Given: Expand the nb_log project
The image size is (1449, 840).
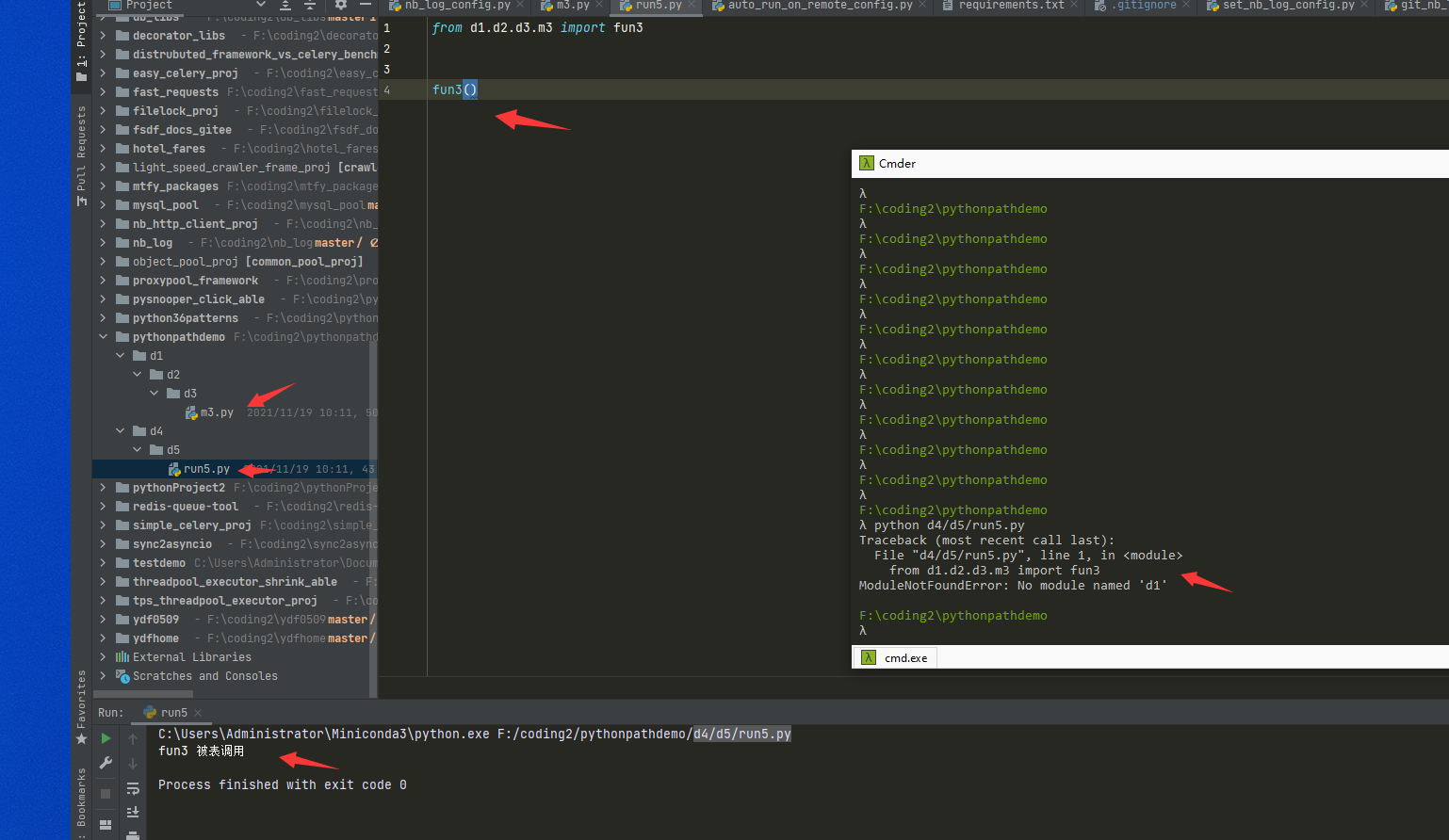Looking at the screenshot, I should coord(103,243).
